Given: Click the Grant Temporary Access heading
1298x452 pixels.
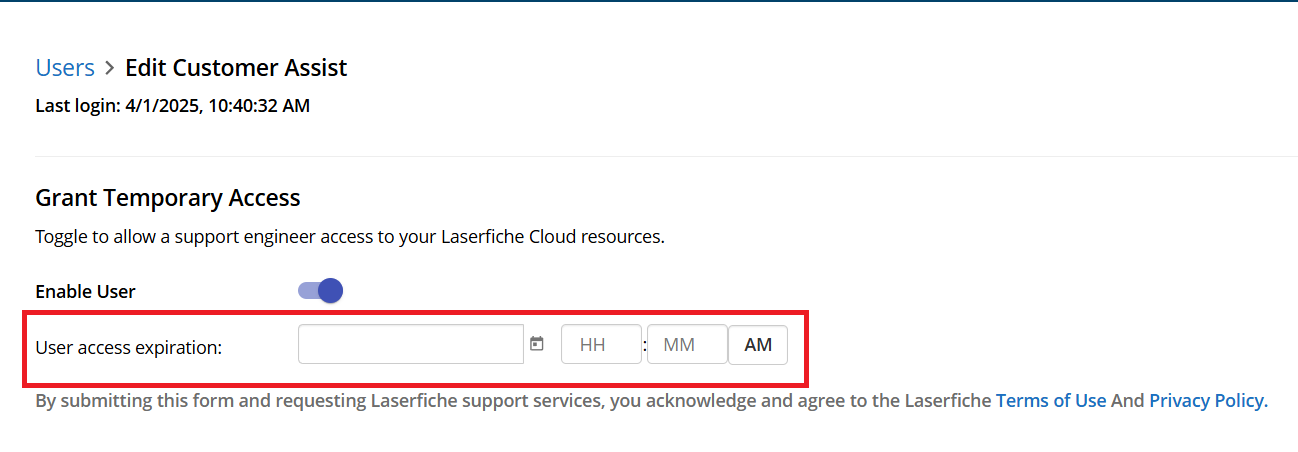Looking at the screenshot, I should [168, 198].
